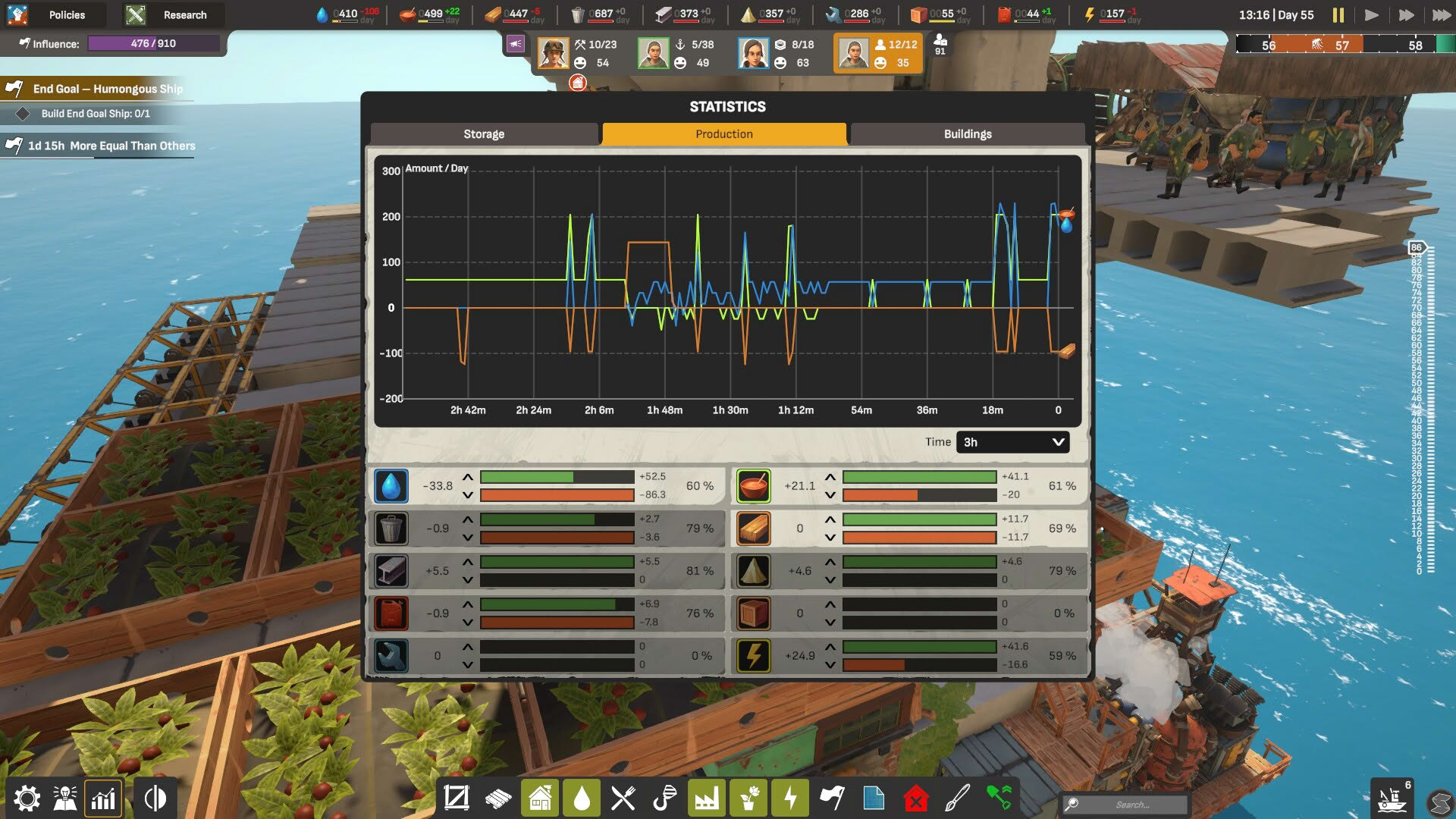
Task: Click the megaphone announcement icon
Action: 516,44
